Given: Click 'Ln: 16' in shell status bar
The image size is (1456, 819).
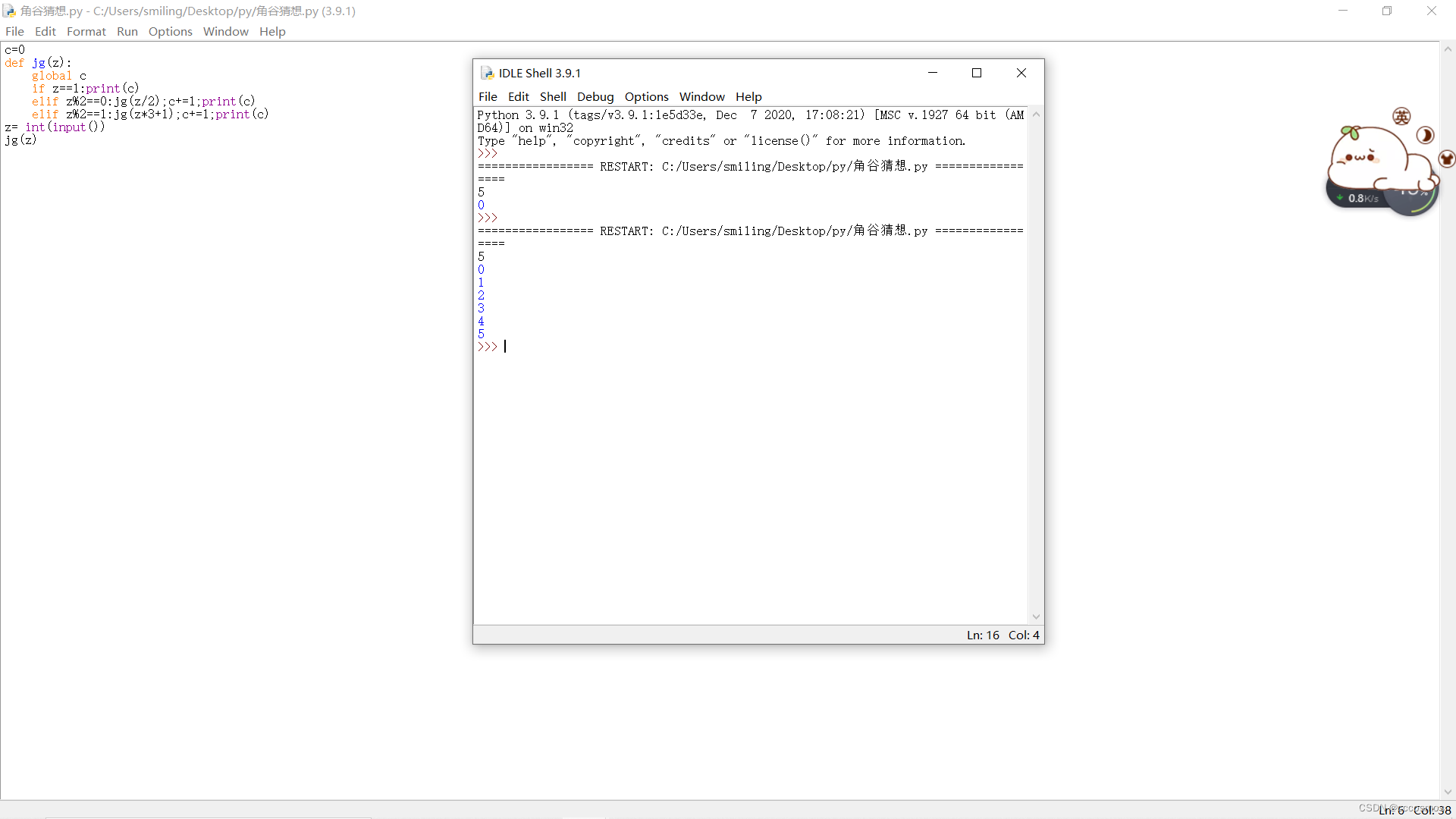Looking at the screenshot, I should 983,635.
